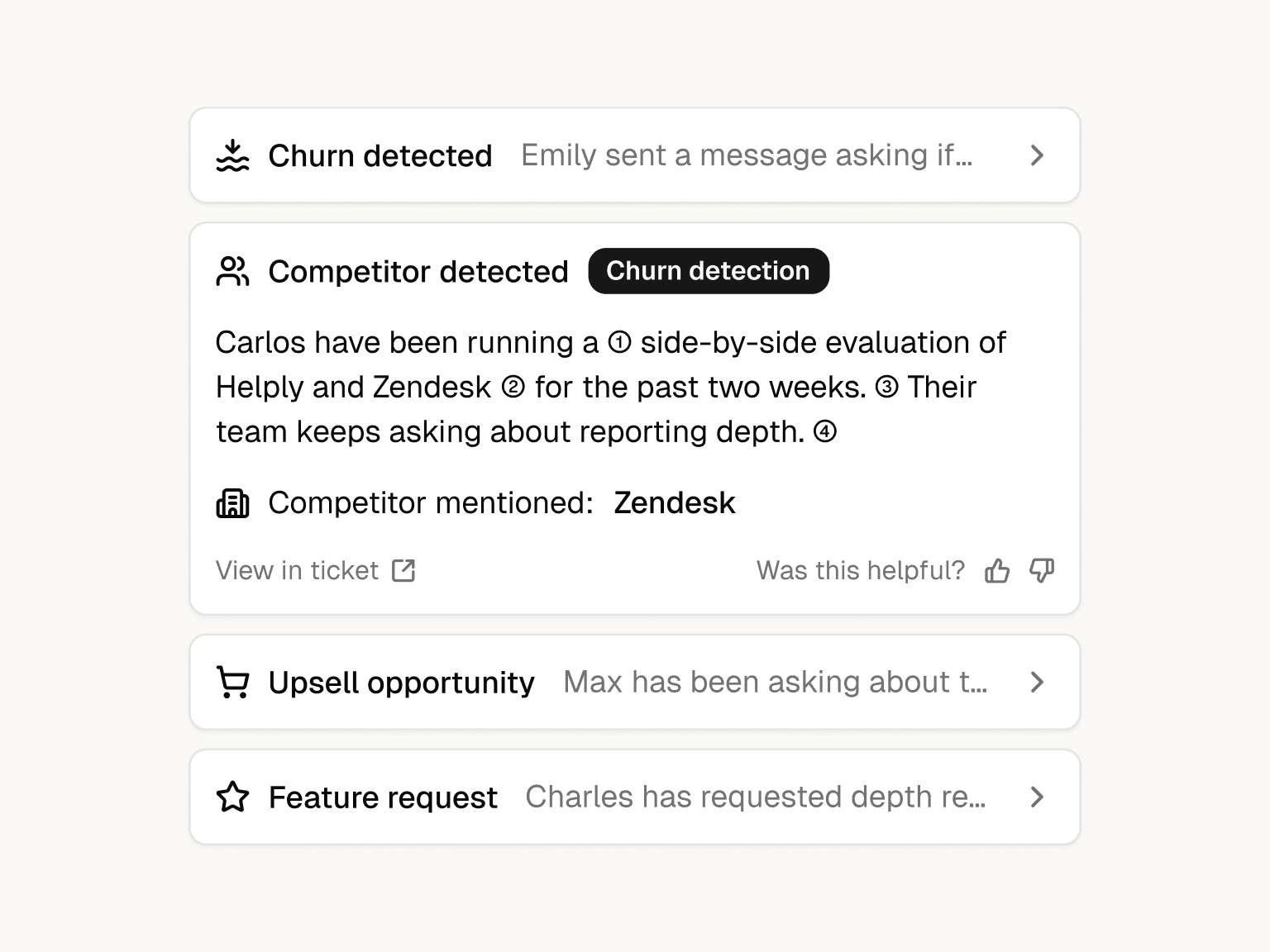Click the Feature request star icon
Screen dimensions: 1270x952
tap(232, 797)
